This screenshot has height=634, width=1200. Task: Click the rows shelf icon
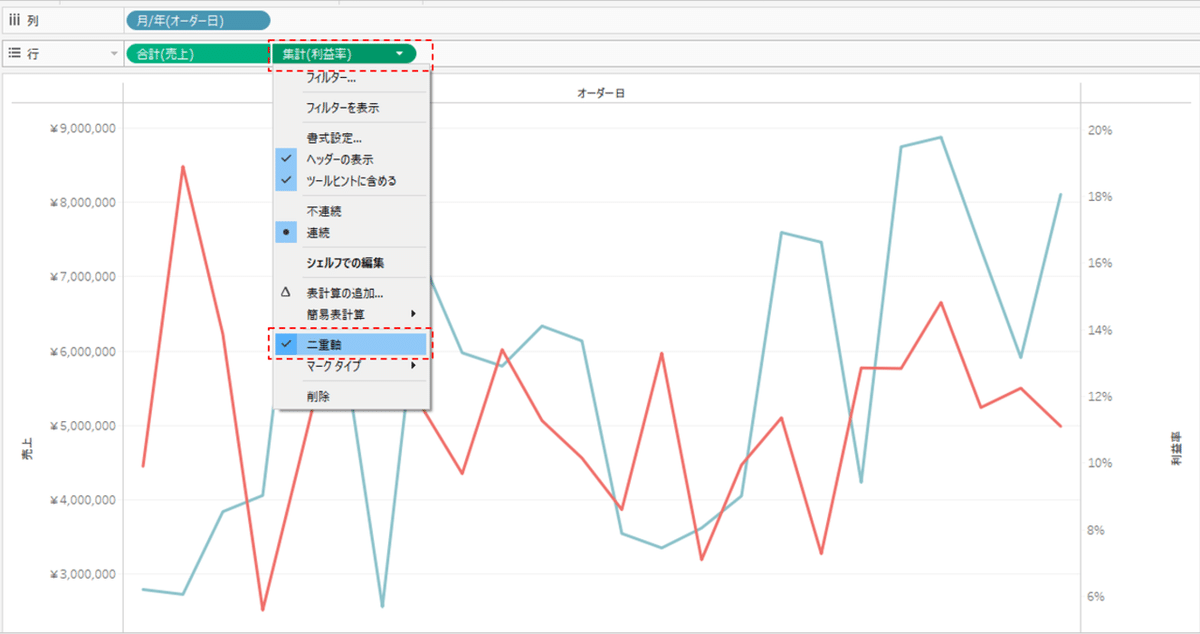(x=14, y=53)
